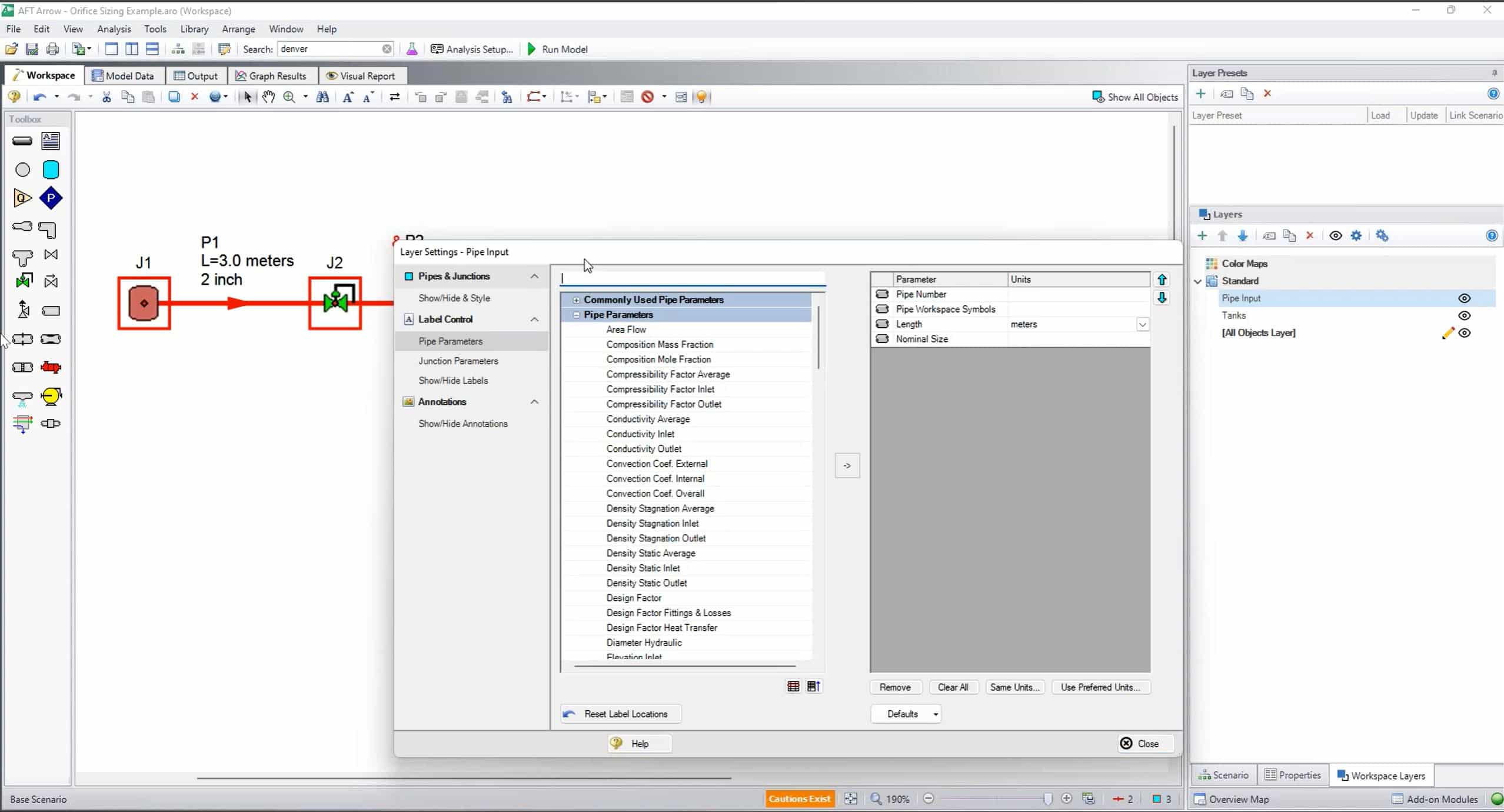Screen dimensions: 1504x812
Task: Click Use Preferred Units
Action: 1099,687
